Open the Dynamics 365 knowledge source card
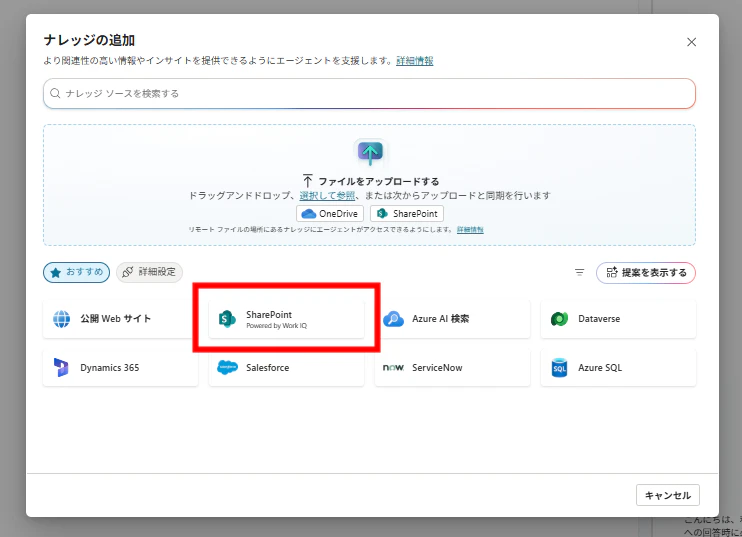The width and height of the screenshot is (742, 537). click(120, 368)
